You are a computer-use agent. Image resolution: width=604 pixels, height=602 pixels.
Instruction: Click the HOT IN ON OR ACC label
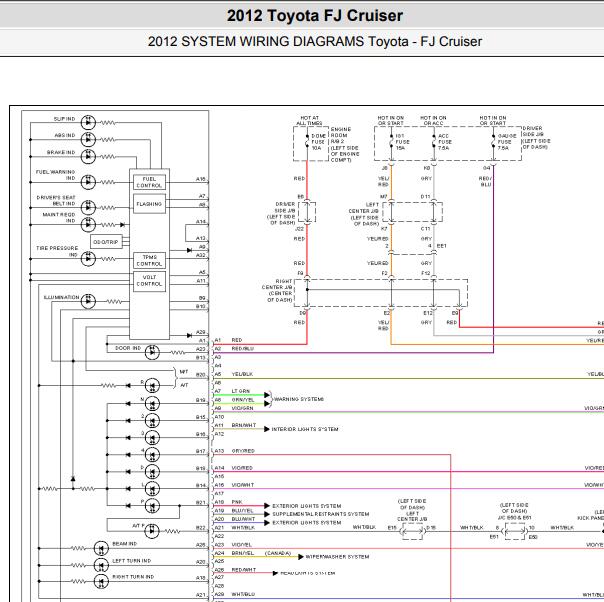pos(433,121)
